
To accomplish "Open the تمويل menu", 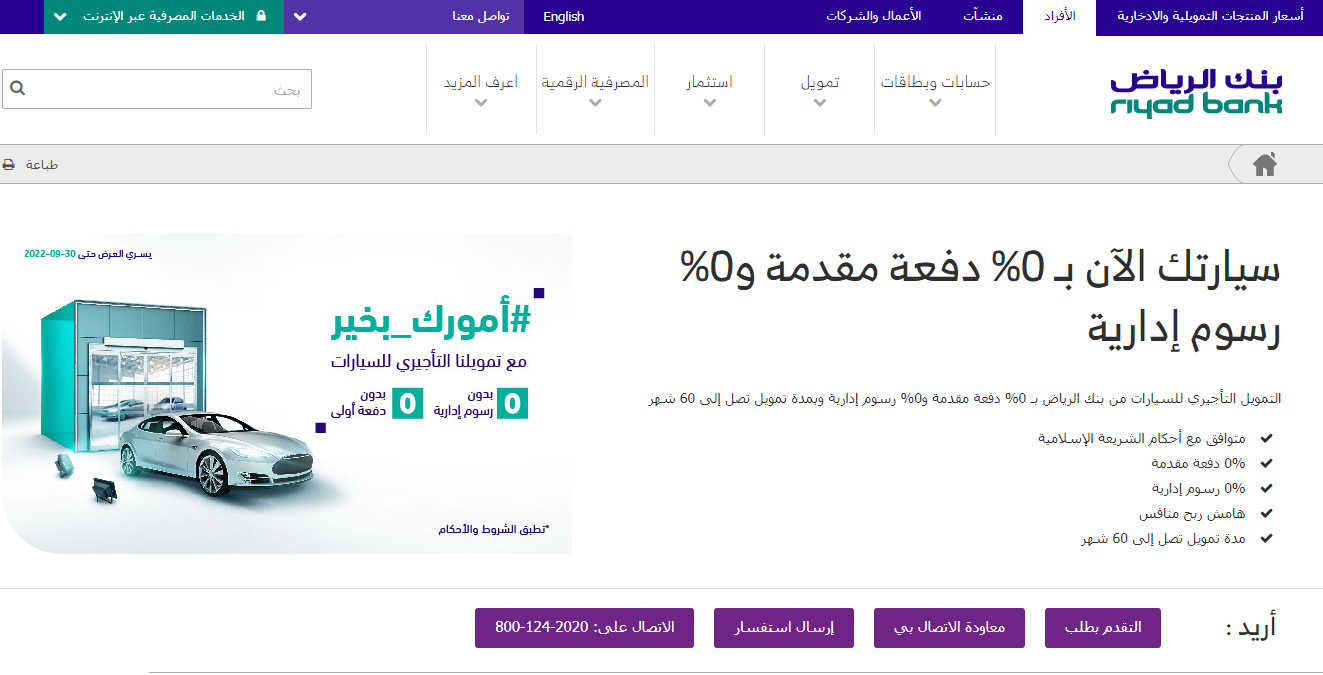I will click(x=820, y=83).
